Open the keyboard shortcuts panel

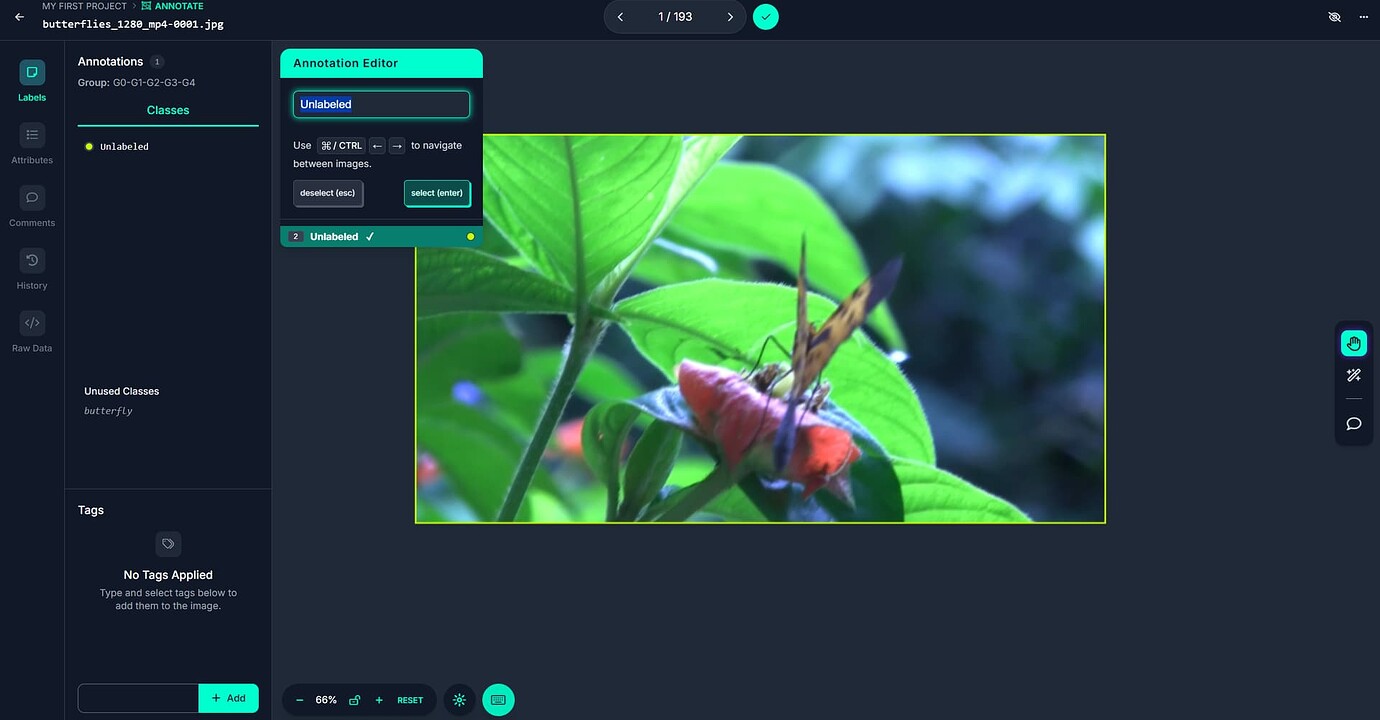[498, 699]
